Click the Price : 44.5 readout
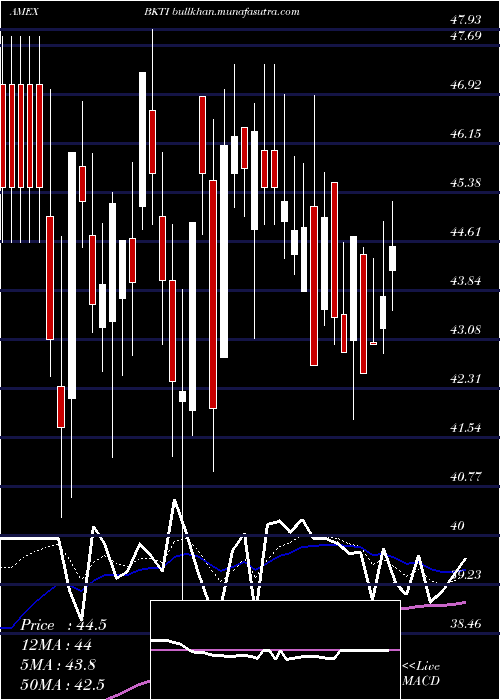The image size is (500, 700). point(63,625)
